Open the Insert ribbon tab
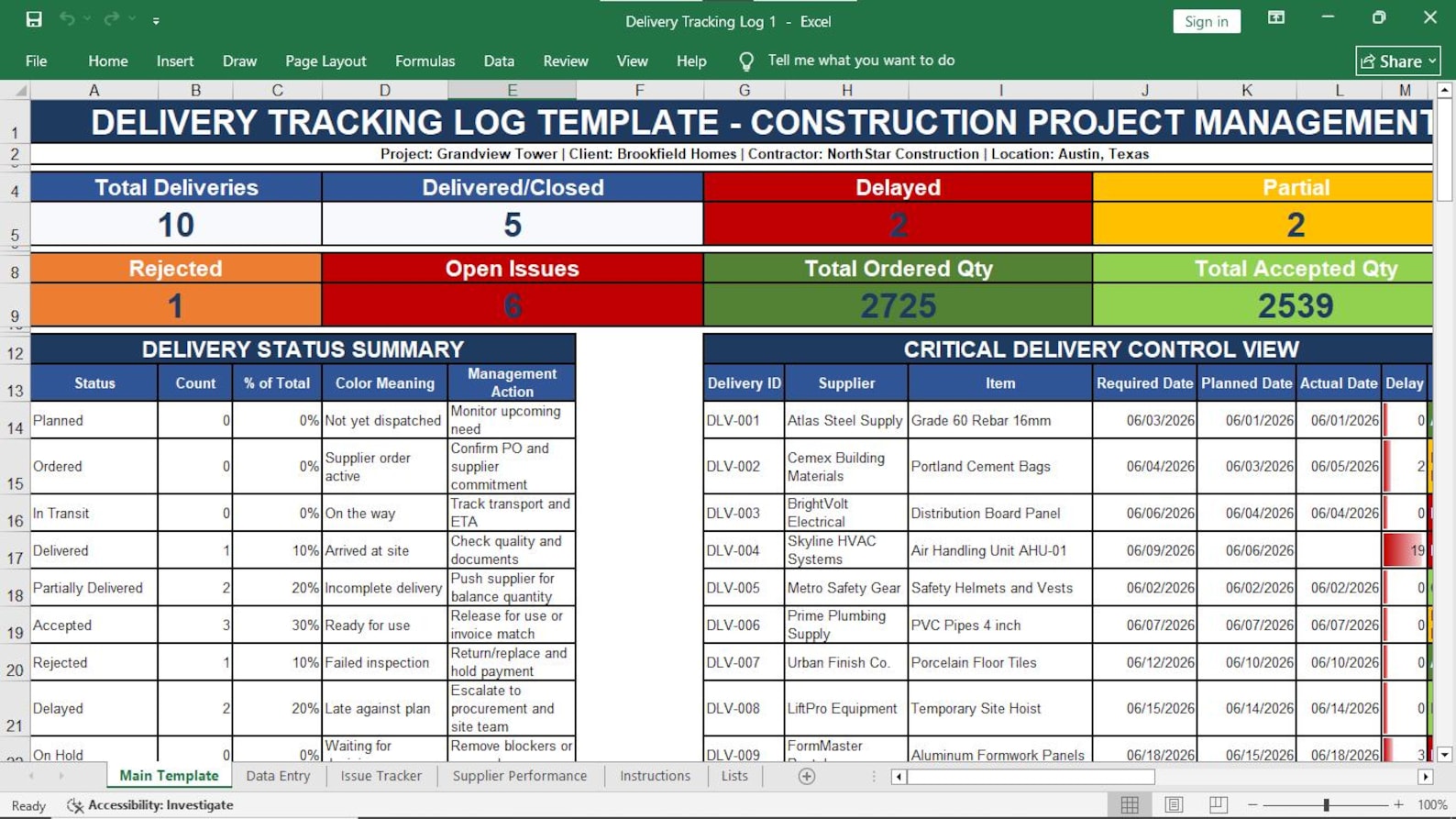 pyautogui.click(x=175, y=61)
